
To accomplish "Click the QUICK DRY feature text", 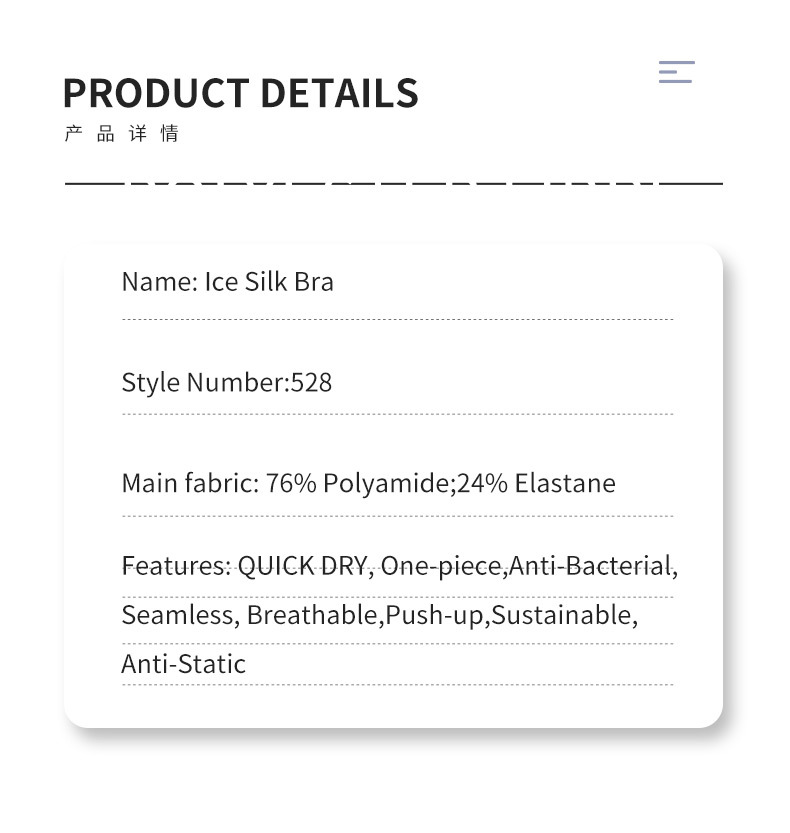I will click(303, 566).
